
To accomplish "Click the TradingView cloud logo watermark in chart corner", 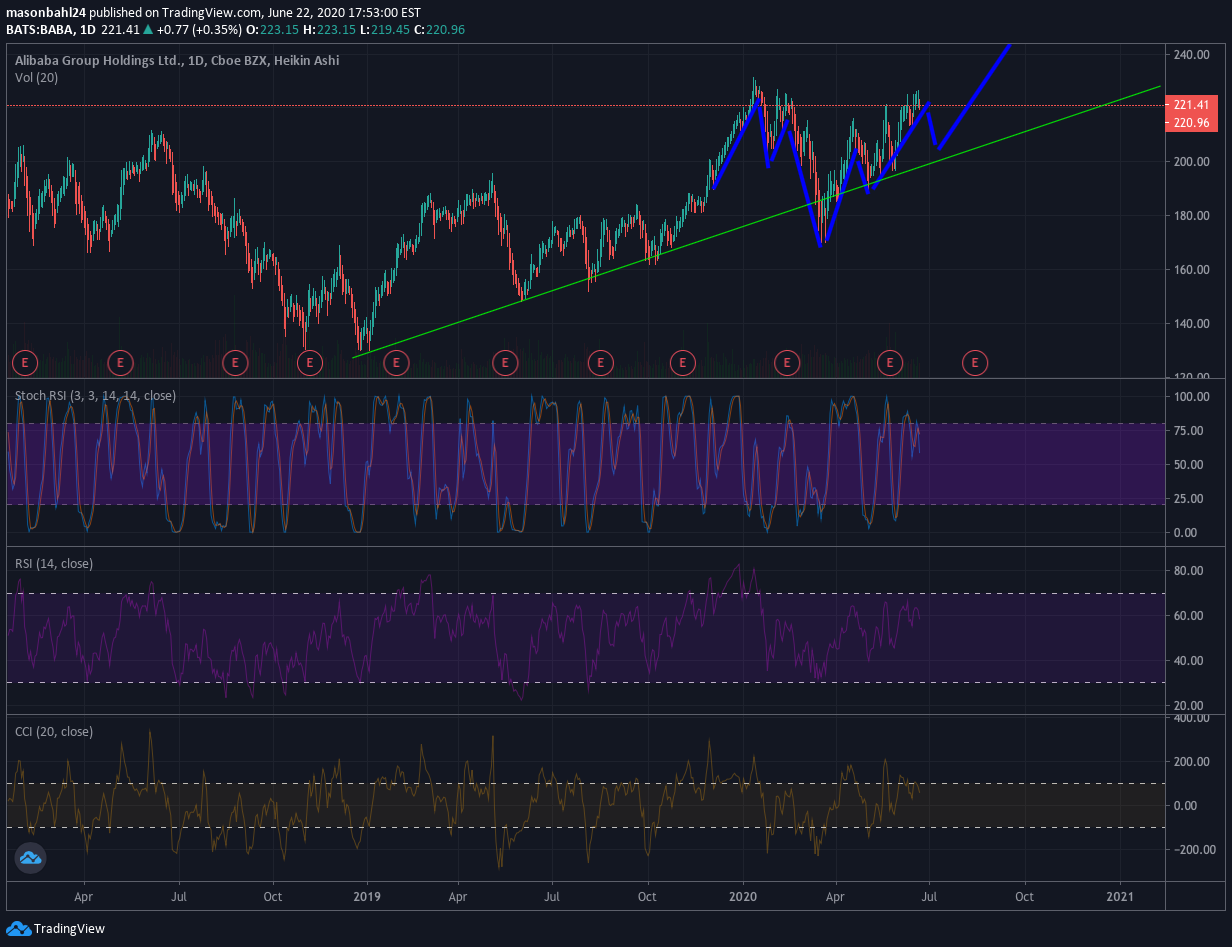I will tap(30, 858).
